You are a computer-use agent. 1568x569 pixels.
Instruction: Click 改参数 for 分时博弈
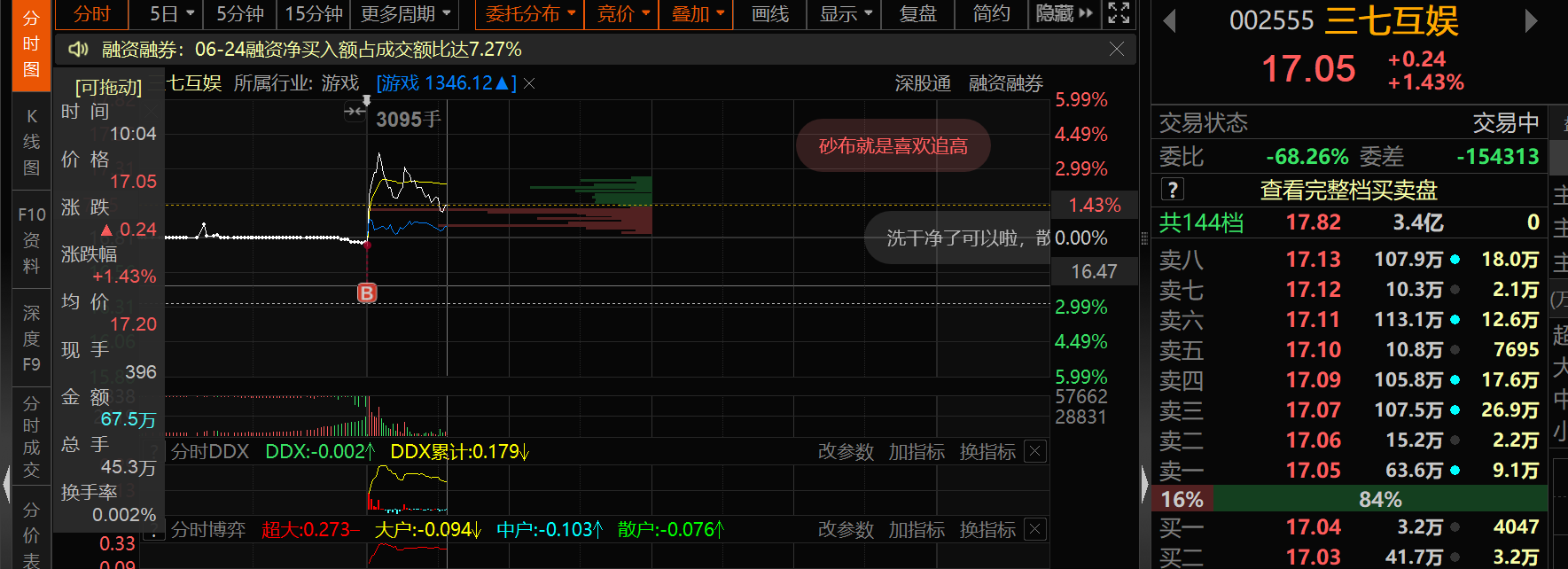[846, 529]
